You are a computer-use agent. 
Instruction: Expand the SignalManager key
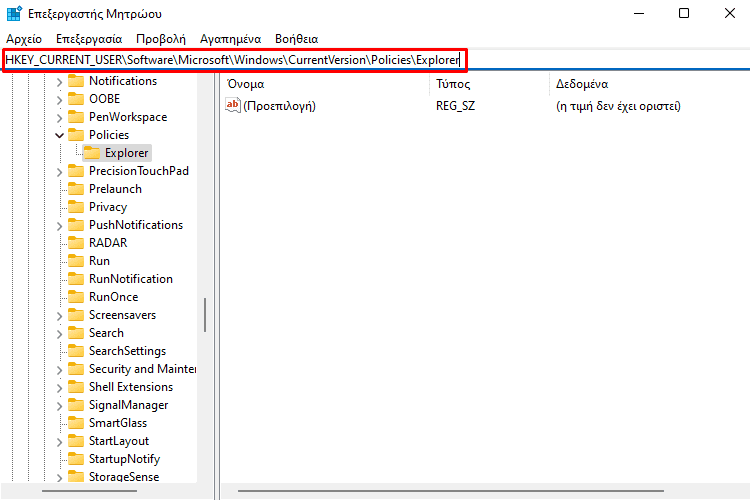pos(59,406)
